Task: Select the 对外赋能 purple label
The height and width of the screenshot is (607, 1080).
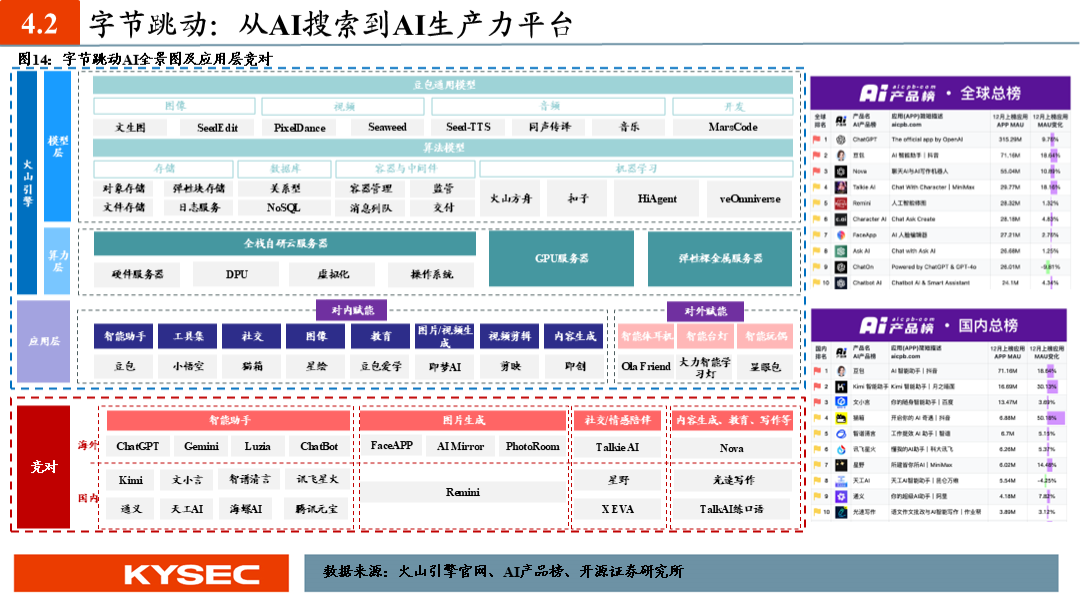Action: [x=705, y=311]
